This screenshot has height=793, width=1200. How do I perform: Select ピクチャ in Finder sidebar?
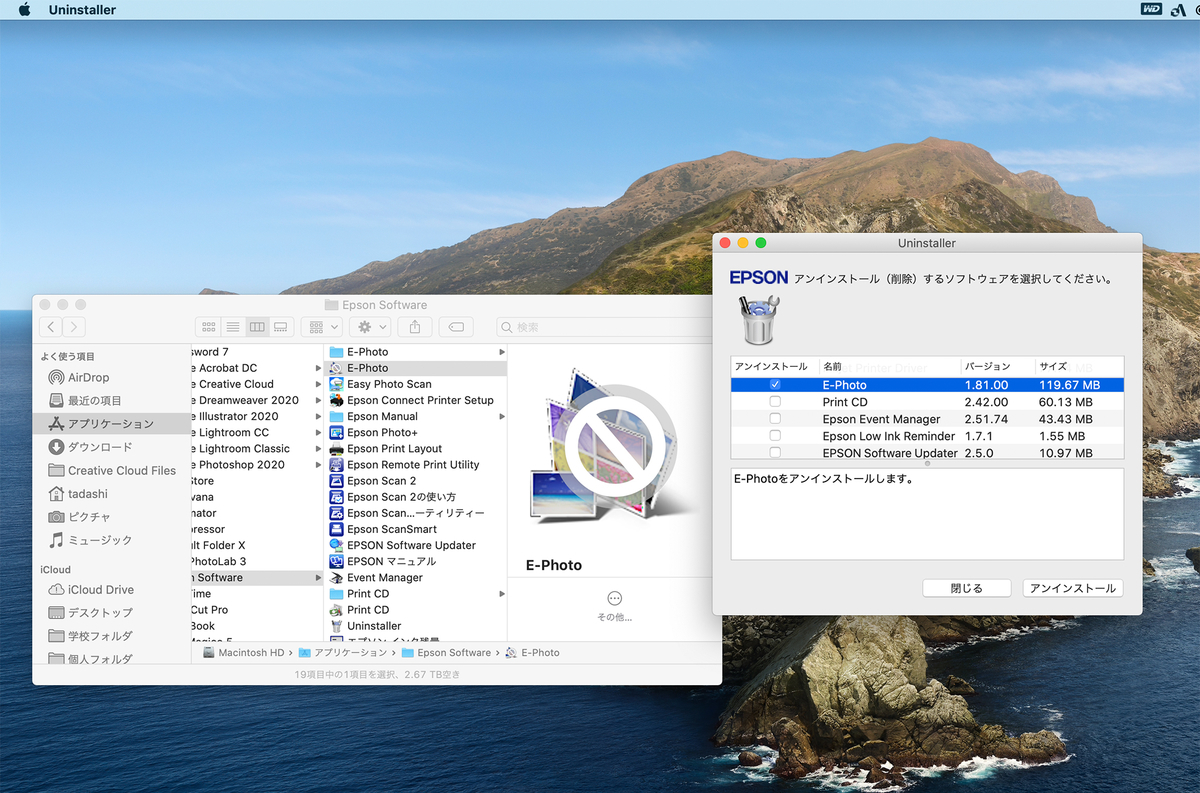pyautogui.click(x=80, y=517)
